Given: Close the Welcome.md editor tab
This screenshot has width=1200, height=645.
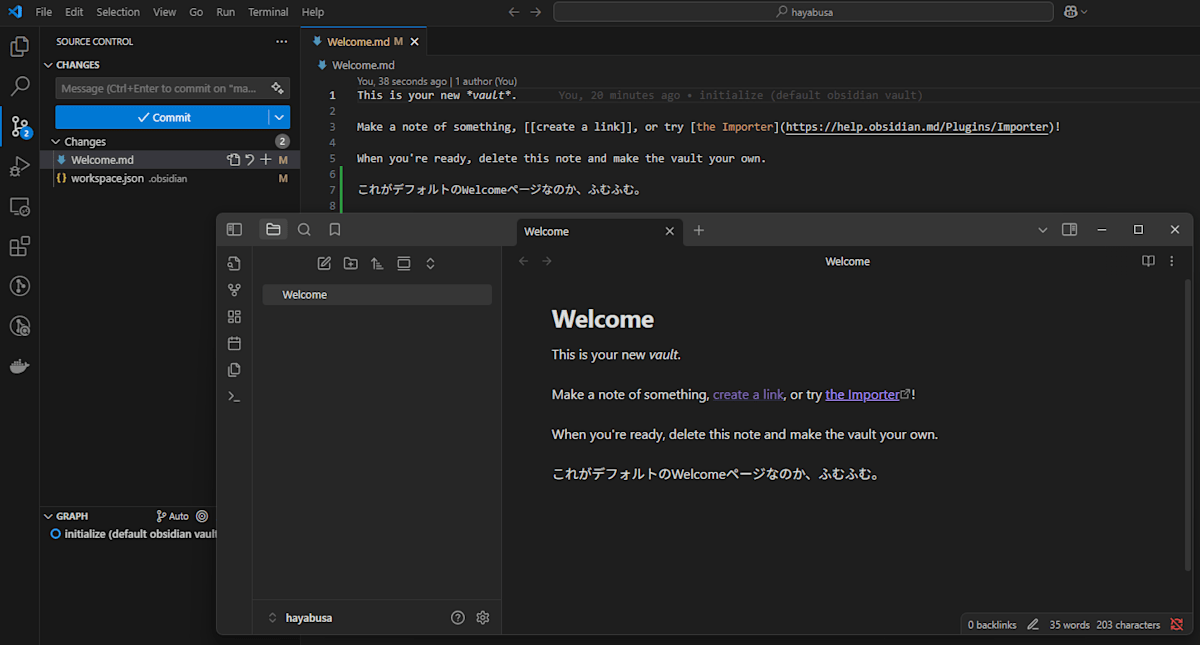Looking at the screenshot, I should (414, 42).
